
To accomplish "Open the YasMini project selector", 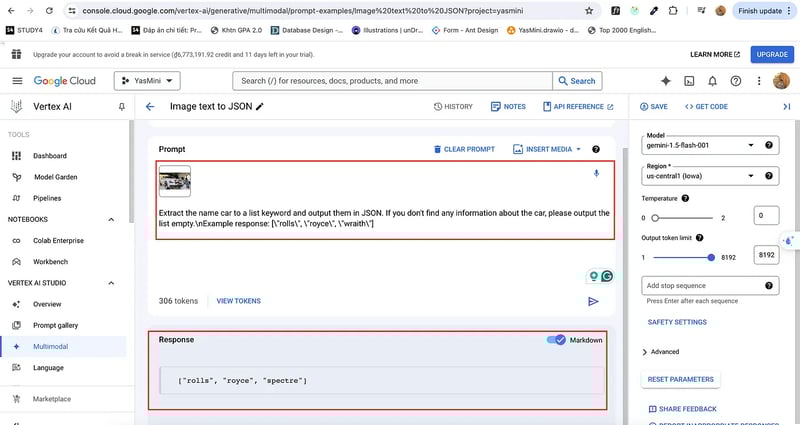I will (x=147, y=81).
